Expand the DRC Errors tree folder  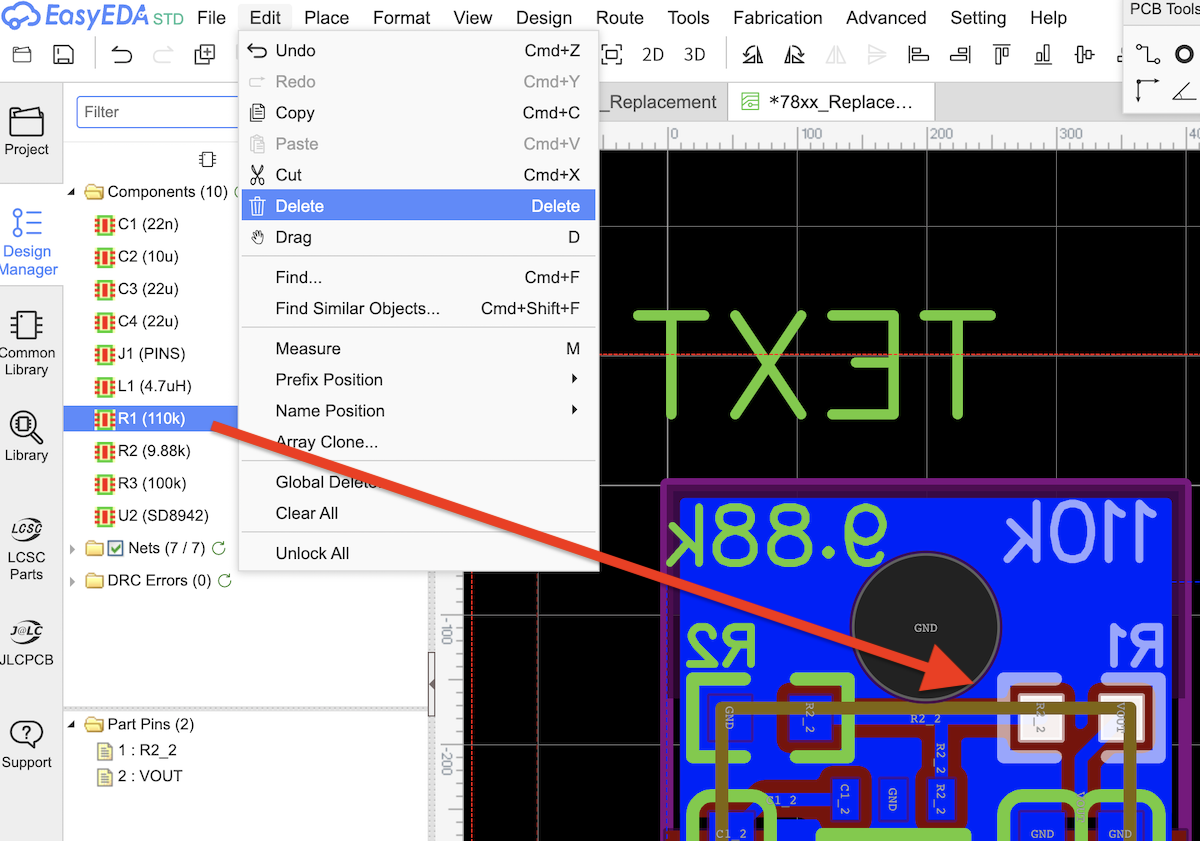[72, 580]
